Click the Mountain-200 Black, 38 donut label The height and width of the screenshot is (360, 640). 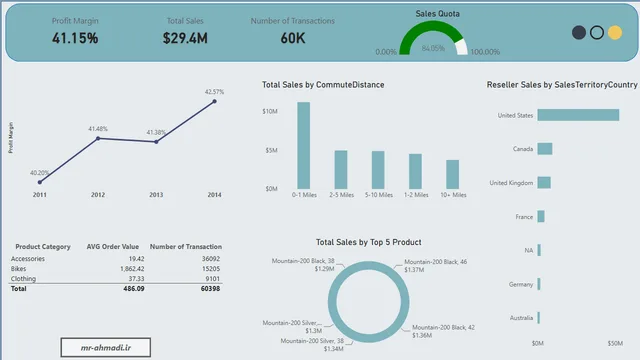pyautogui.click(x=303, y=264)
